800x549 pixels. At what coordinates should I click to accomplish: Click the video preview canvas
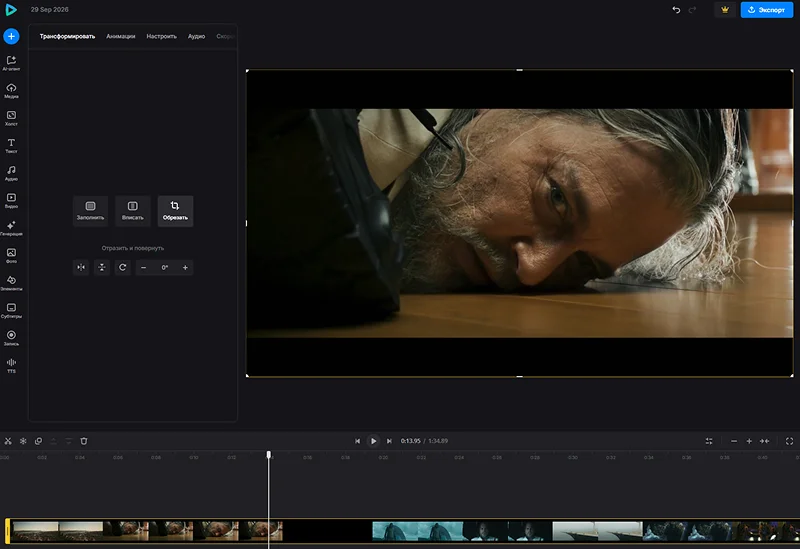[x=519, y=223]
